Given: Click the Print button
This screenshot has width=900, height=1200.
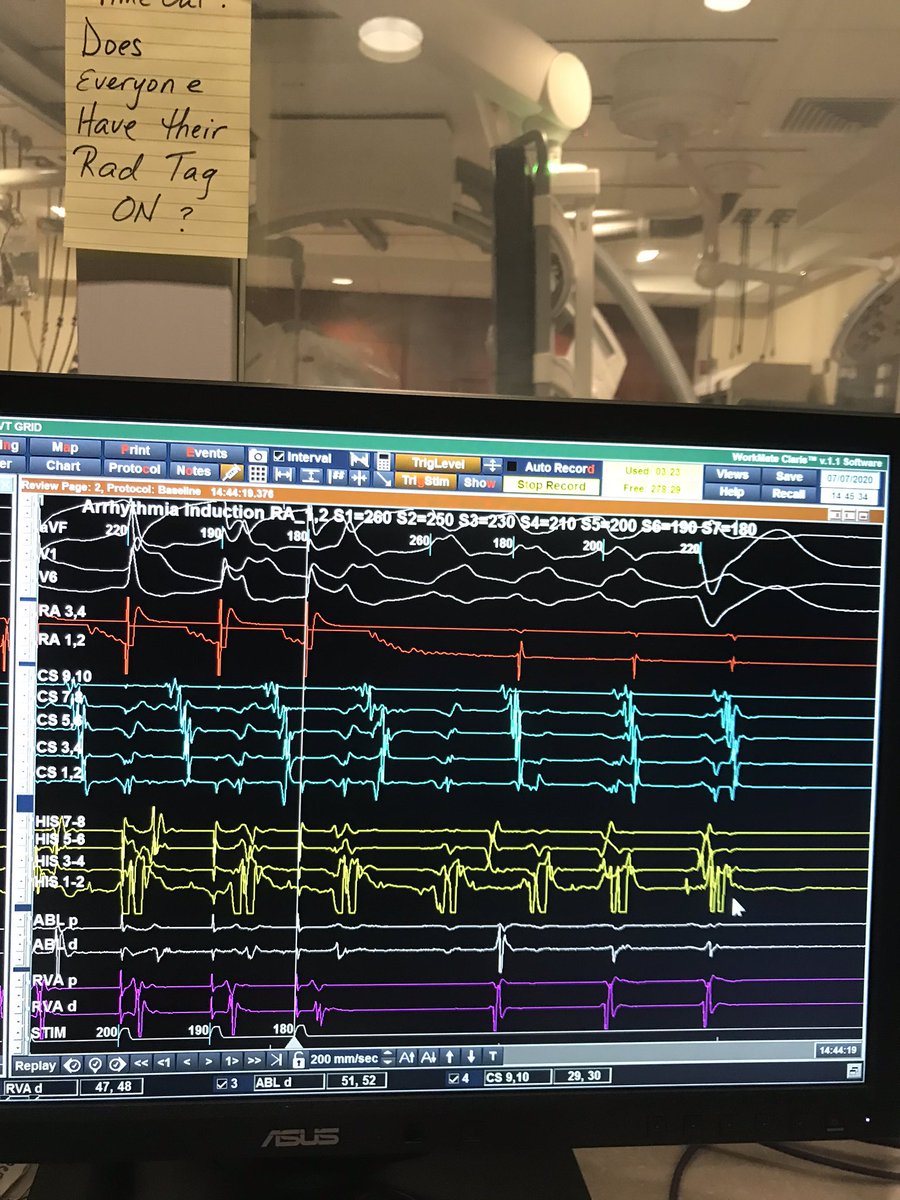Looking at the screenshot, I should [135, 450].
